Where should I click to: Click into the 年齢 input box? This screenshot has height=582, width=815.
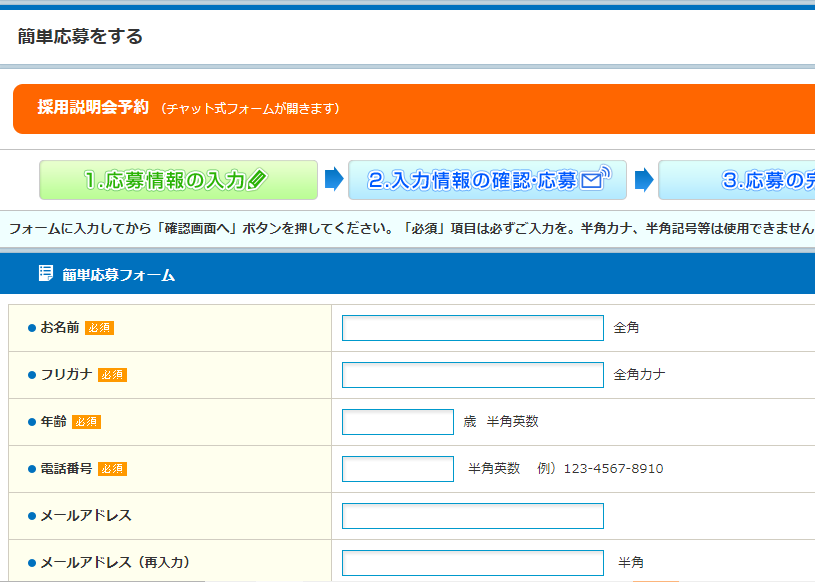click(397, 422)
